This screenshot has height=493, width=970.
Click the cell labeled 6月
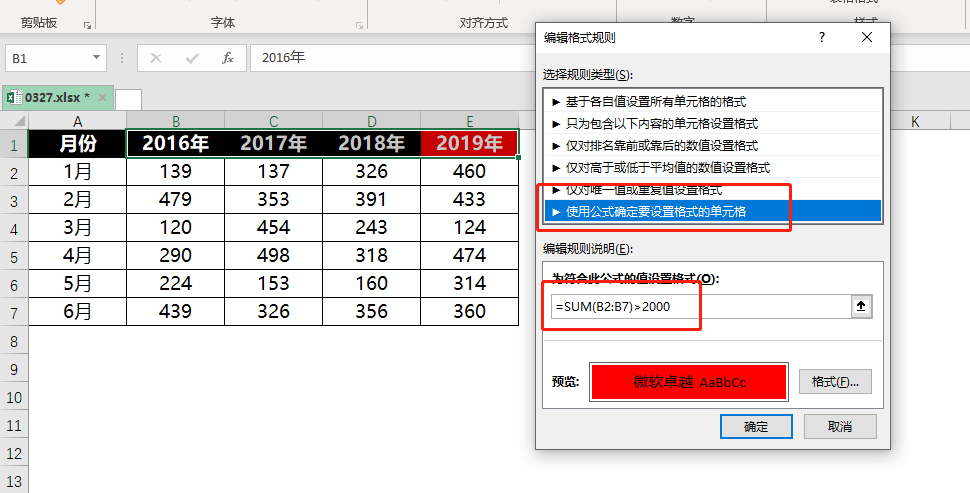click(x=77, y=311)
